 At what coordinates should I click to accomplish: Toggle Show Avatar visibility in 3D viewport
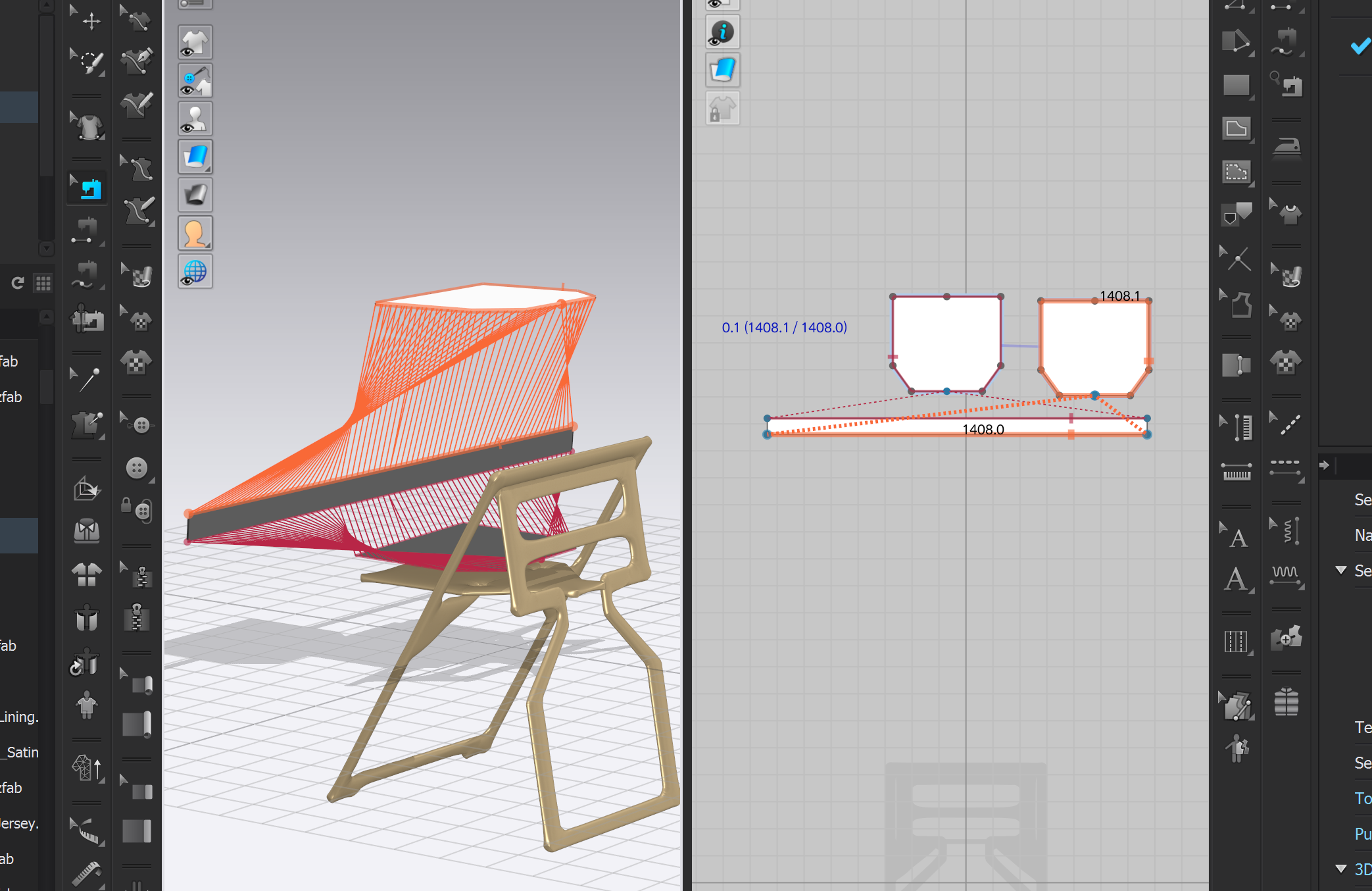[x=195, y=119]
